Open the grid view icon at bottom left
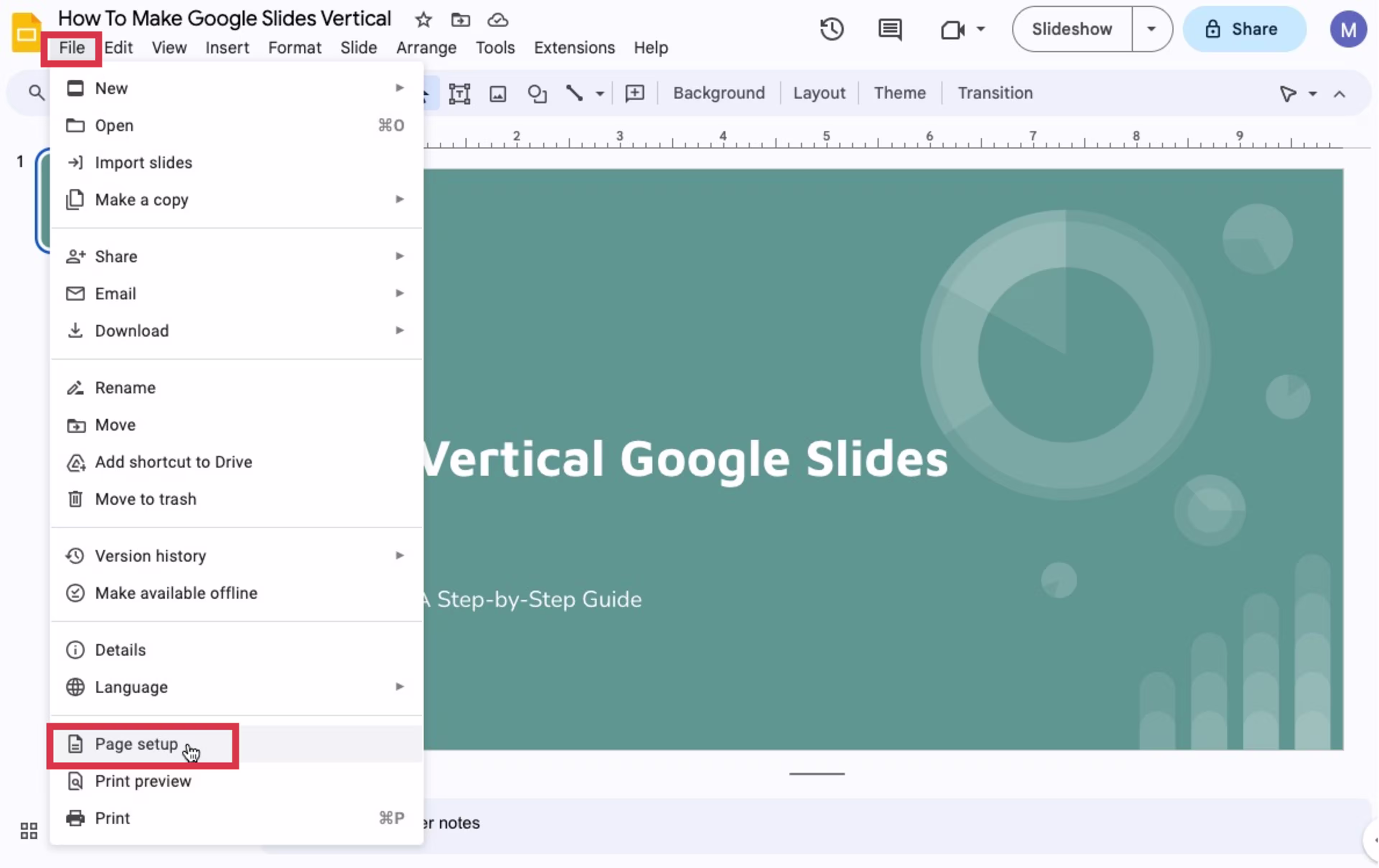Viewport: 1379px width, 868px height. 29,831
